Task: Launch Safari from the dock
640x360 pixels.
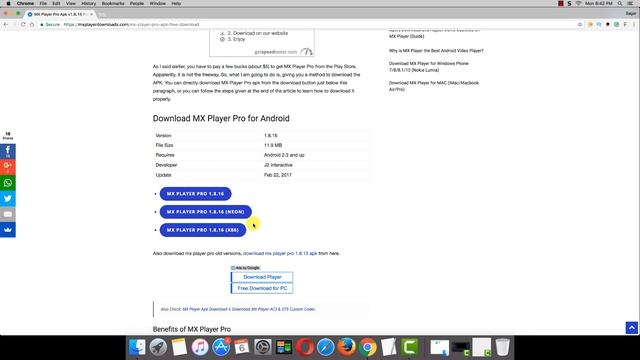Action: coord(326,347)
